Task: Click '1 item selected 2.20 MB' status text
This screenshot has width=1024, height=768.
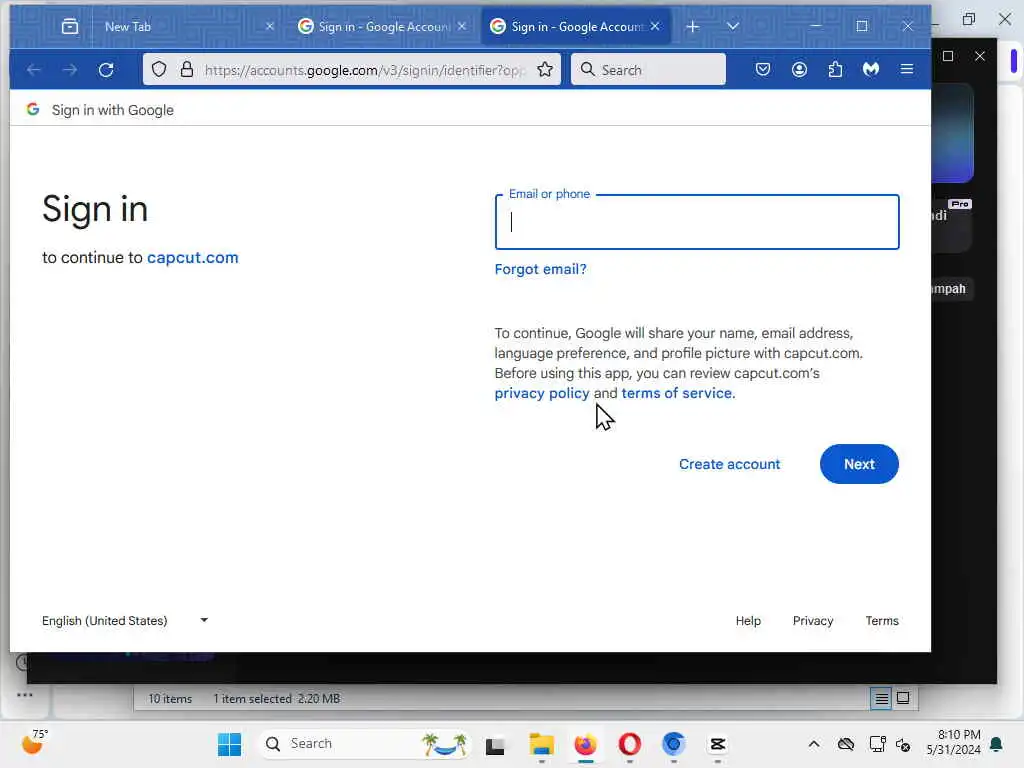Action: pos(276,699)
